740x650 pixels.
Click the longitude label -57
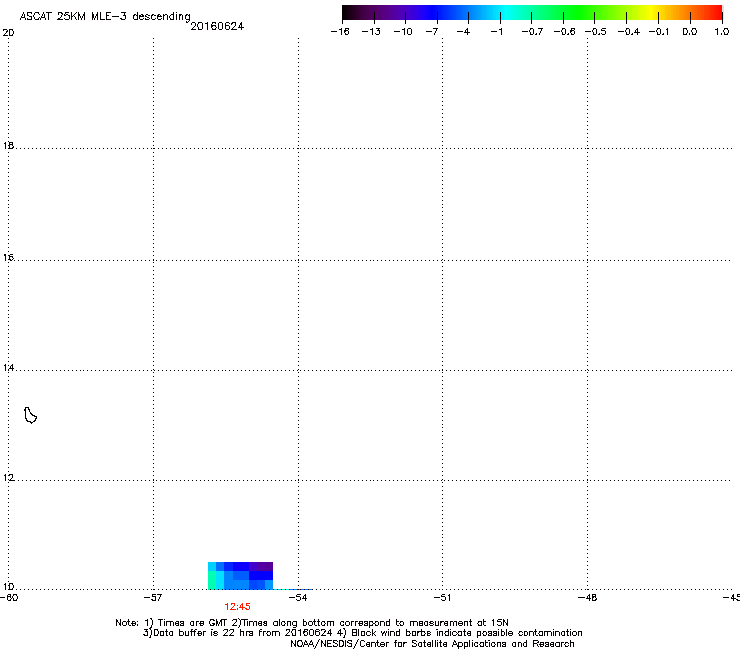tap(152, 598)
